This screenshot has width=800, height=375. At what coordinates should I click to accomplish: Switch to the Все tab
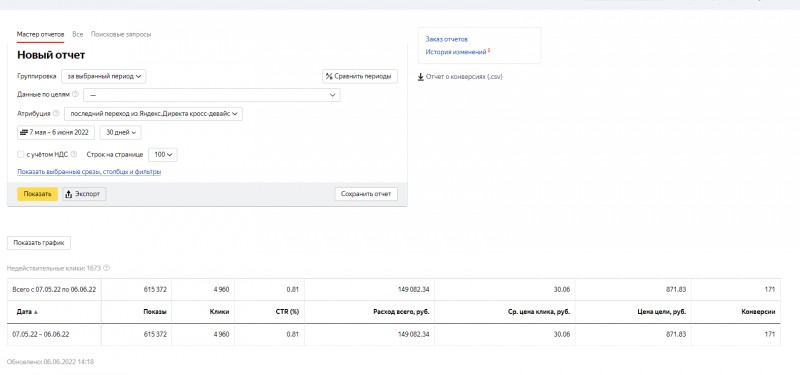(x=78, y=34)
